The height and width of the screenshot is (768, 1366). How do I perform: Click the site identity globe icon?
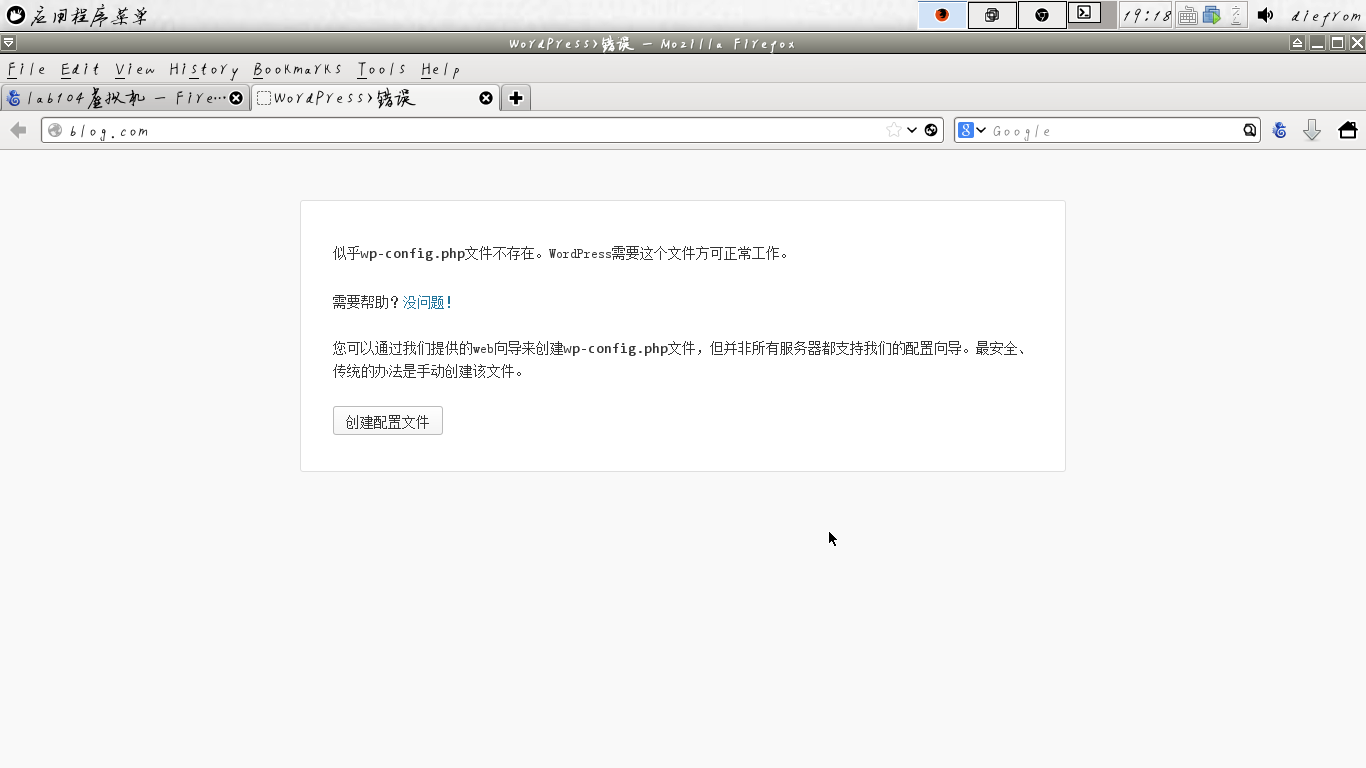tap(55, 130)
